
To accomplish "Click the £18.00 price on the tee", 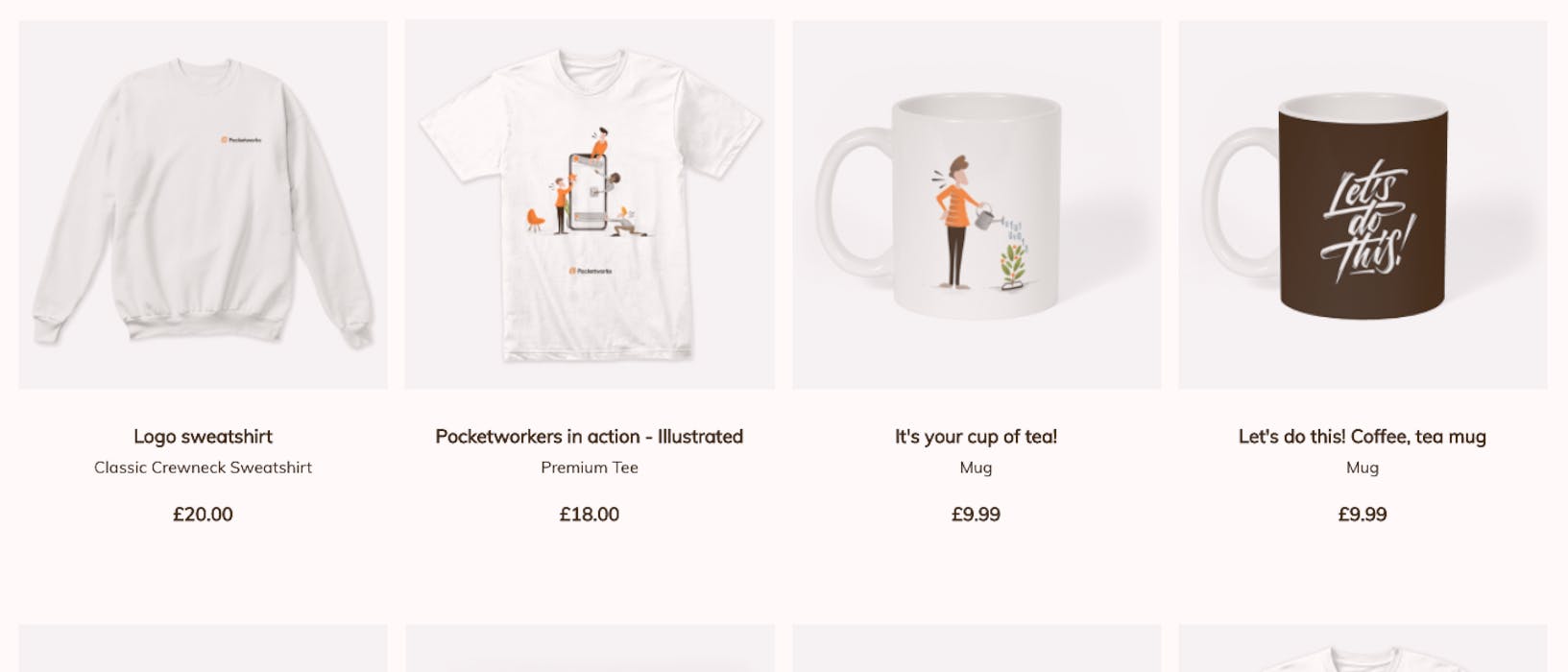I will (589, 515).
